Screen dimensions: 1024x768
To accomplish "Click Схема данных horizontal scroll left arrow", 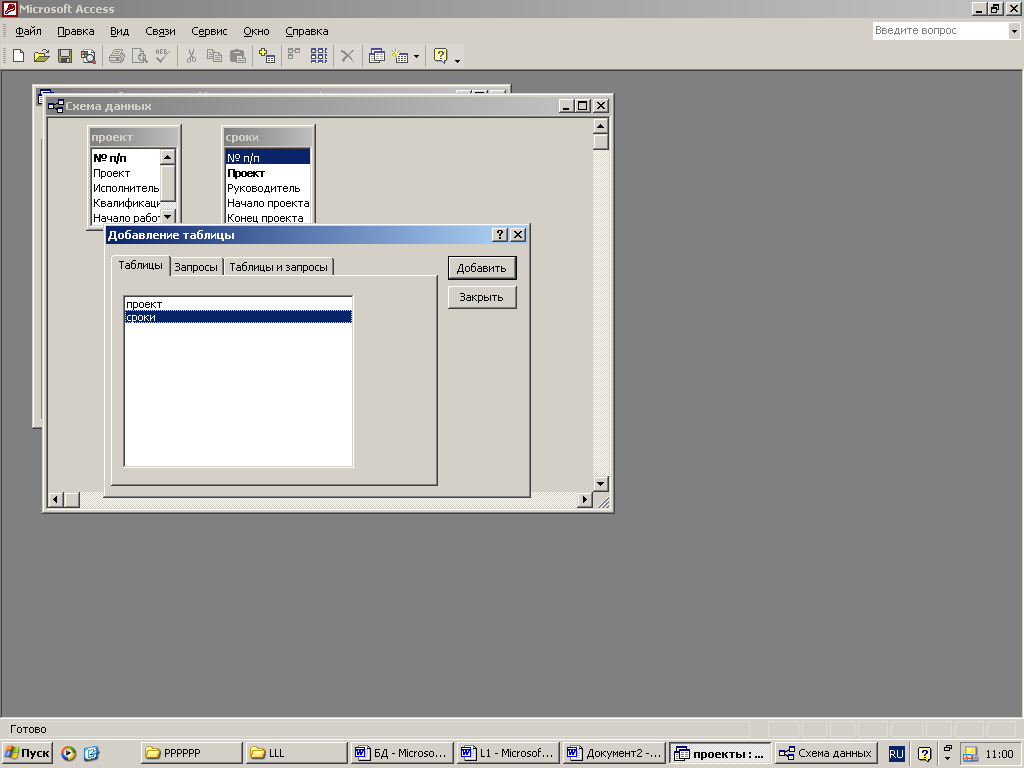I will (x=56, y=500).
